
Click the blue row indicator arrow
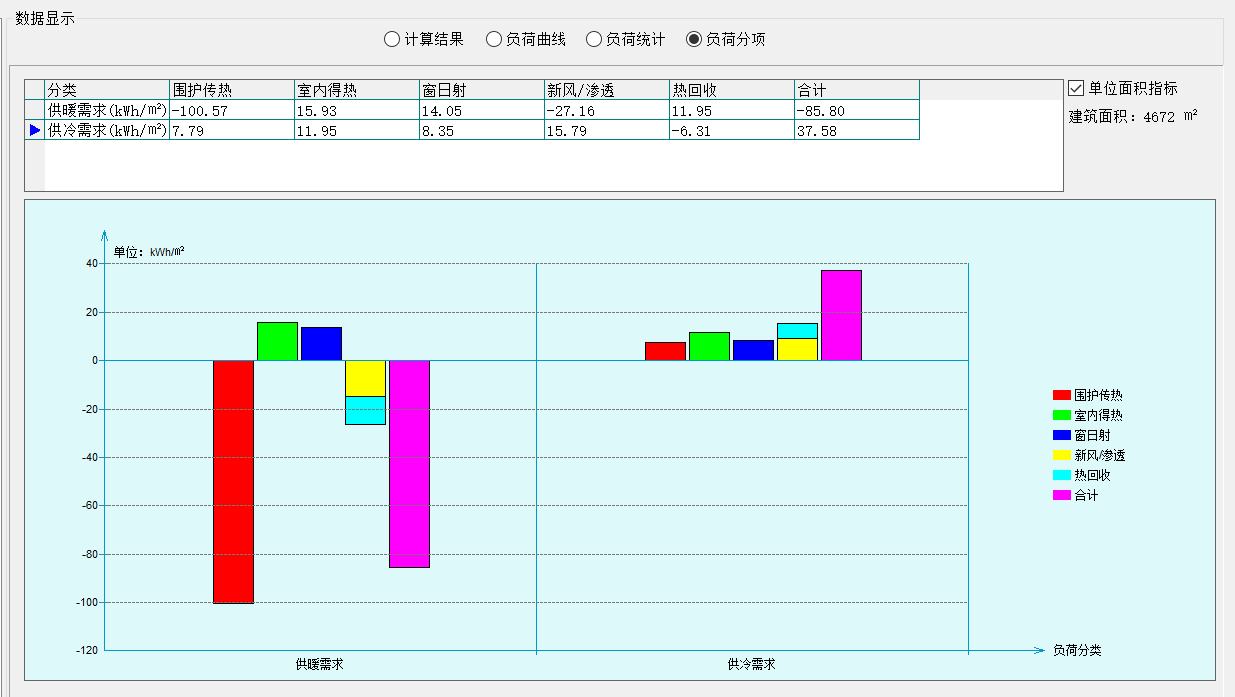point(35,130)
